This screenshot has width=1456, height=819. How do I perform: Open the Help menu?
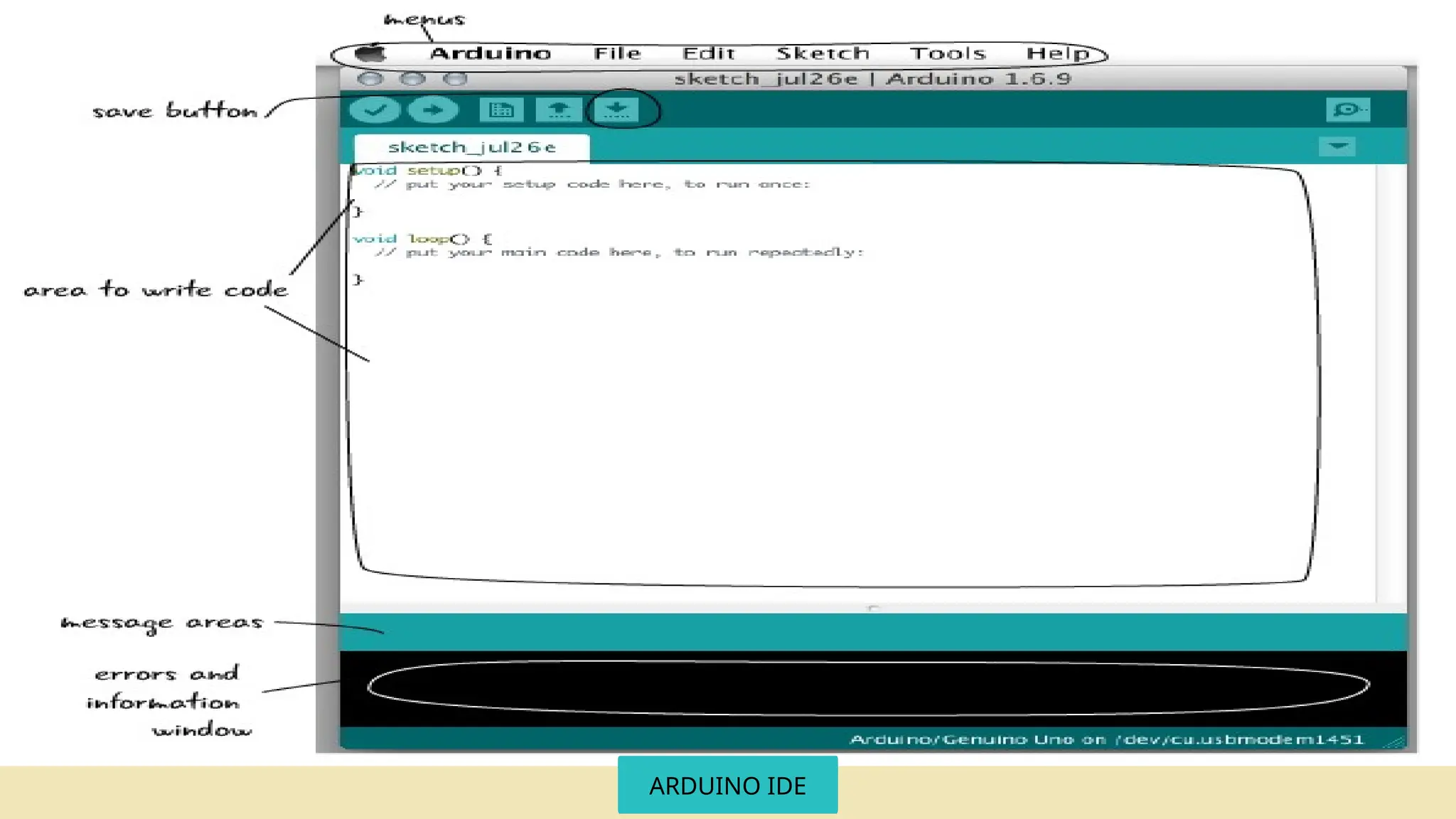click(1058, 53)
